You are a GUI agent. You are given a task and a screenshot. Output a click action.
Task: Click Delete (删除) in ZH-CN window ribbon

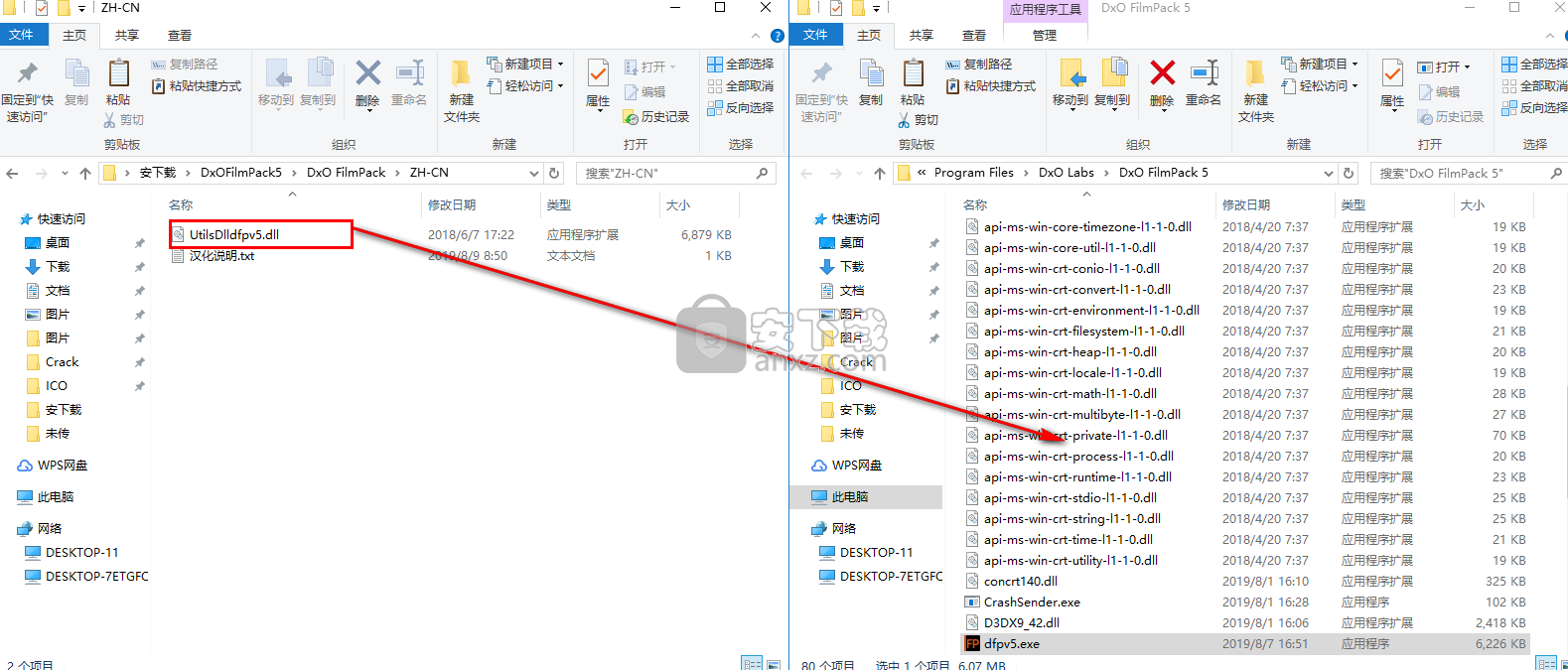click(x=367, y=83)
